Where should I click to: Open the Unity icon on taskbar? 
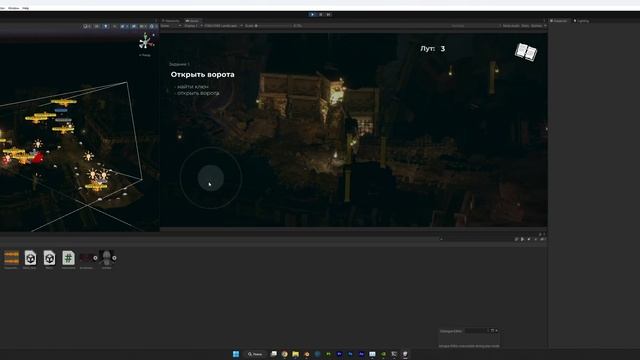pyautogui.click(x=405, y=354)
